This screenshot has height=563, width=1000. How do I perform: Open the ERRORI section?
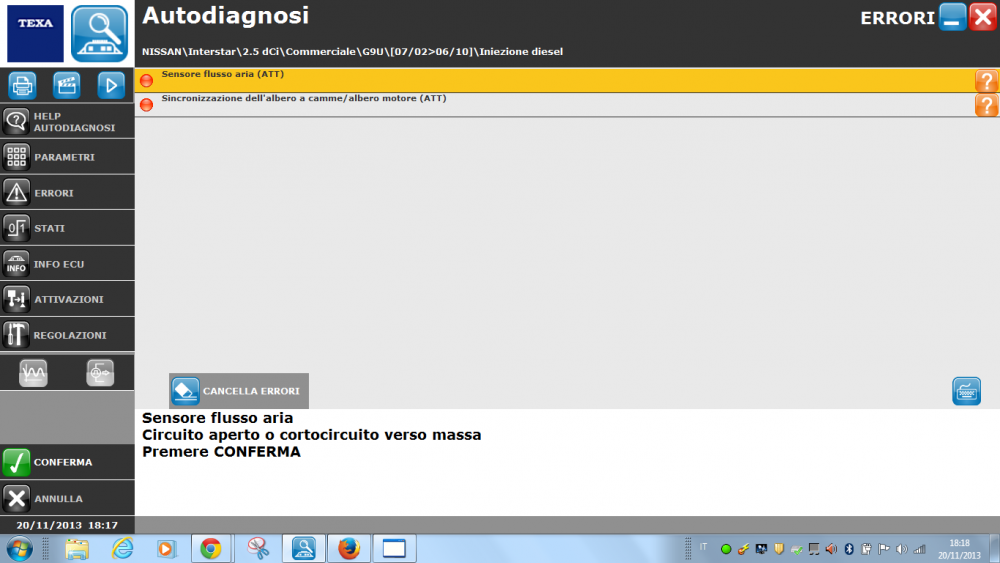pos(67,192)
